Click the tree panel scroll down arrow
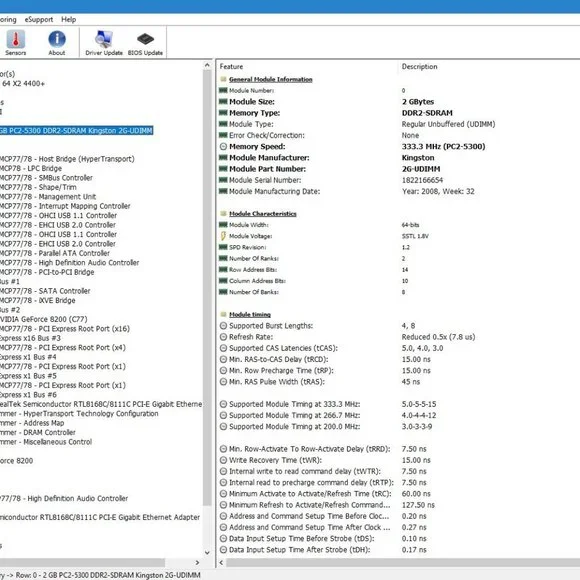Viewport: 580px width, 580px height. tap(207, 553)
